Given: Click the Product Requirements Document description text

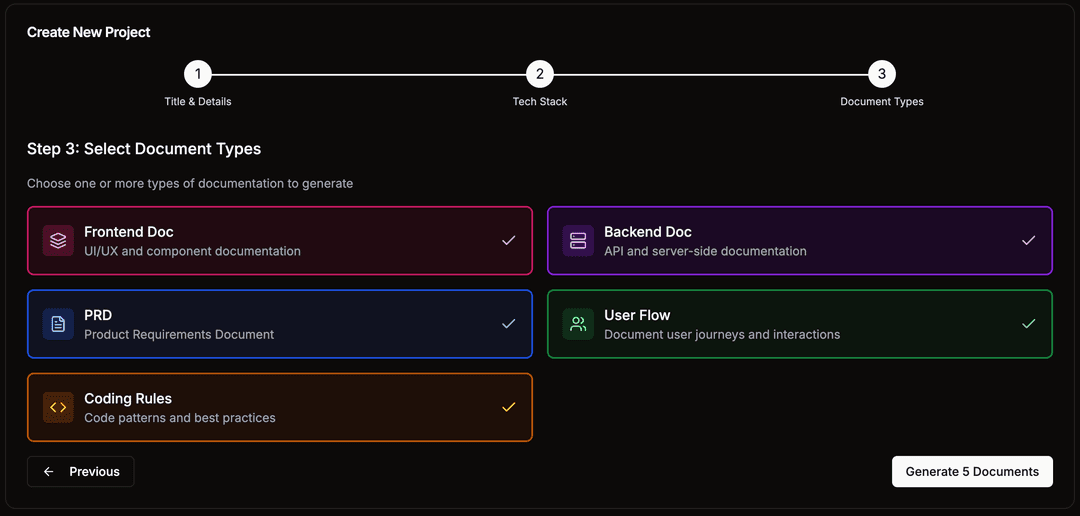Looking at the screenshot, I should 179,335.
